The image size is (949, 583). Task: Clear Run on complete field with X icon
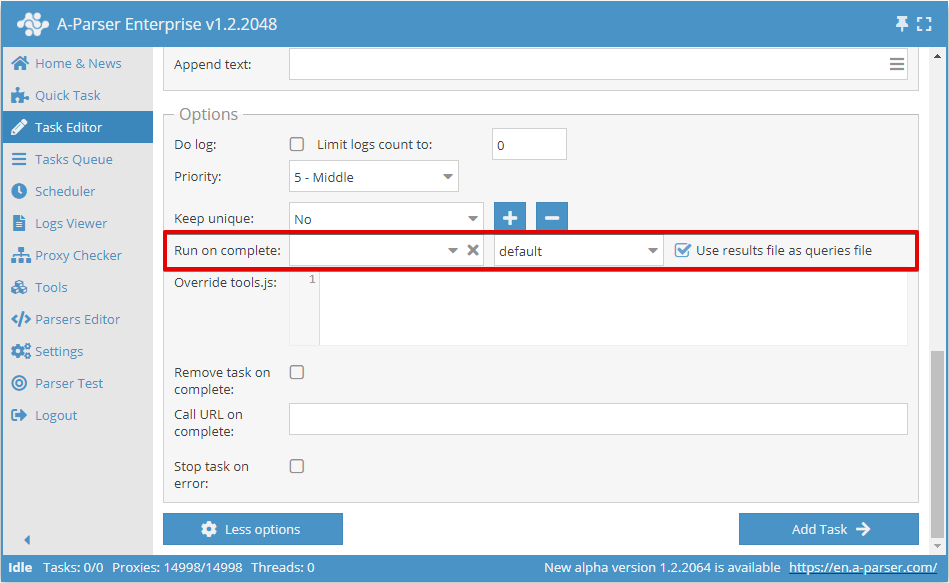tap(473, 250)
